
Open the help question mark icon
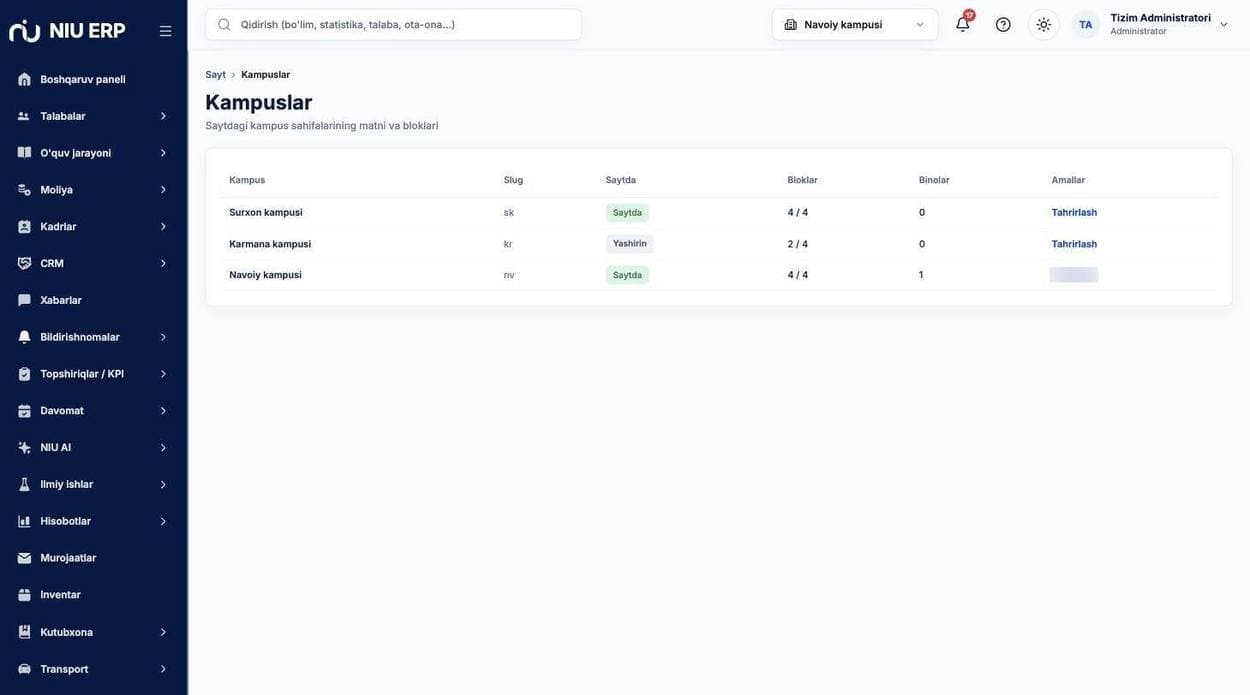pos(1003,24)
